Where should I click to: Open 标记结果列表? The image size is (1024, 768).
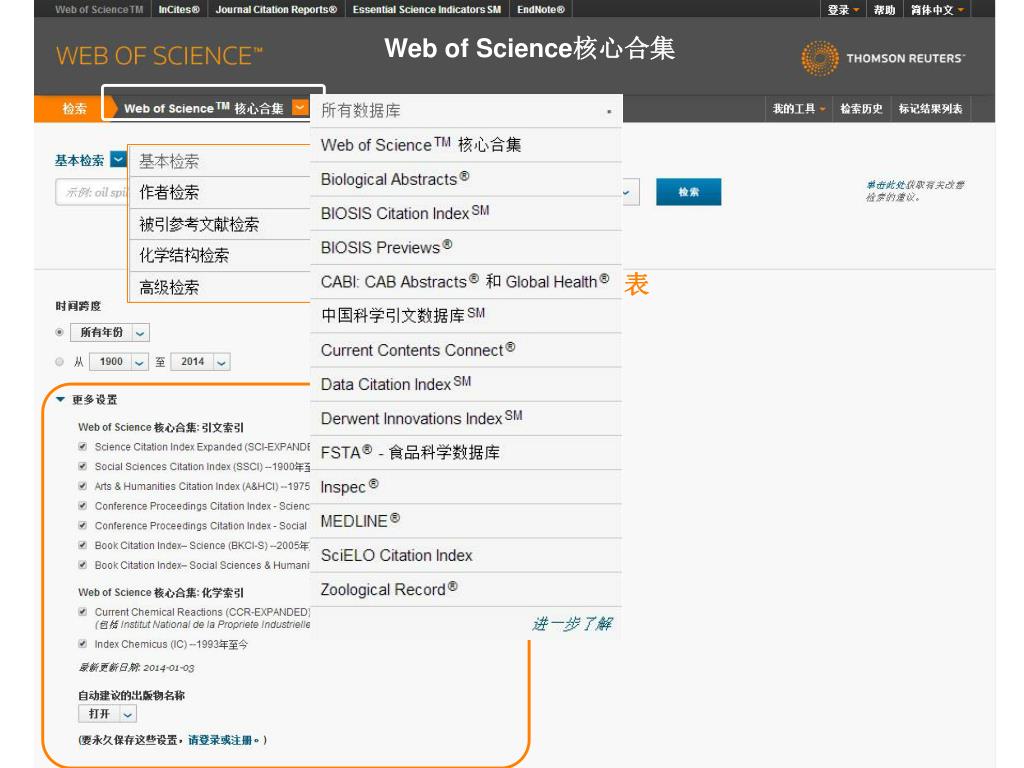pyautogui.click(x=931, y=108)
